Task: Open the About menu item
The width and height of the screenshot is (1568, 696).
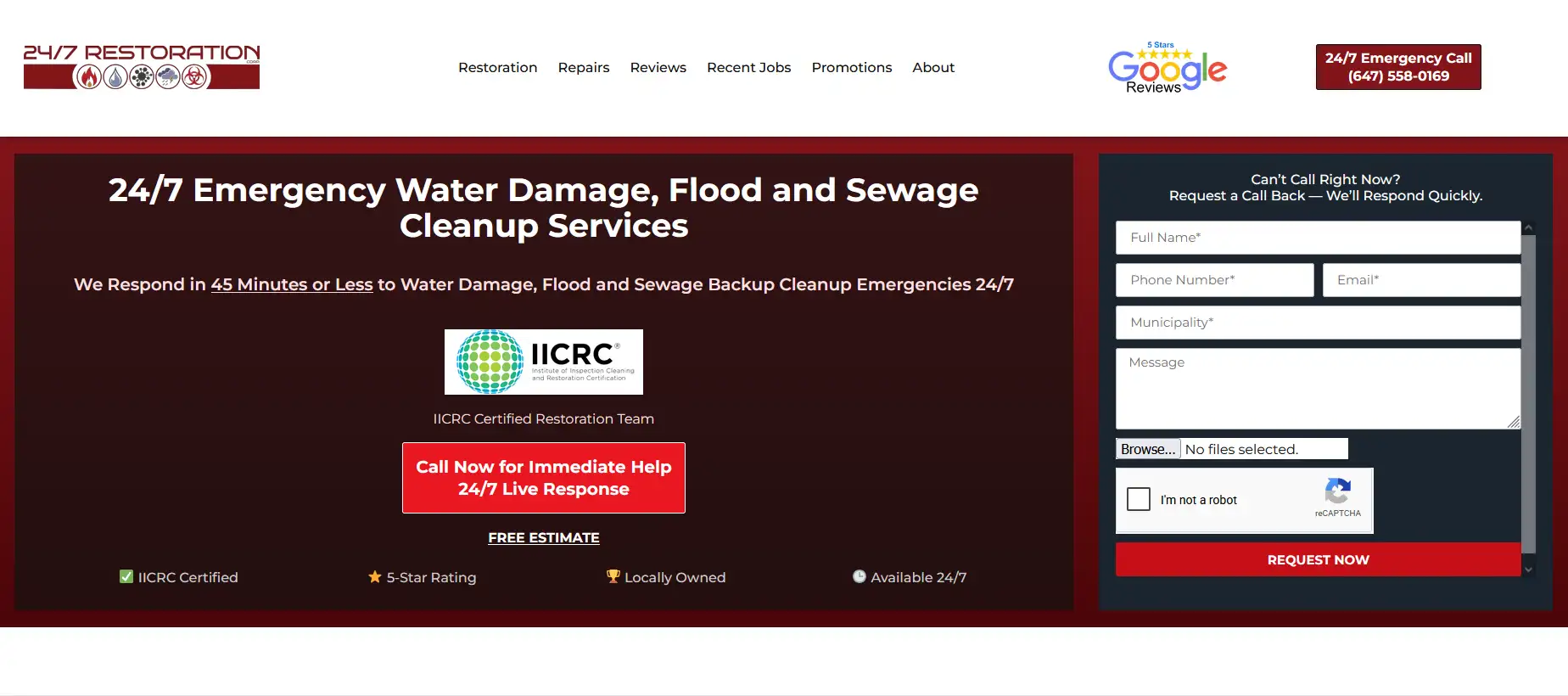Action: click(x=933, y=67)
